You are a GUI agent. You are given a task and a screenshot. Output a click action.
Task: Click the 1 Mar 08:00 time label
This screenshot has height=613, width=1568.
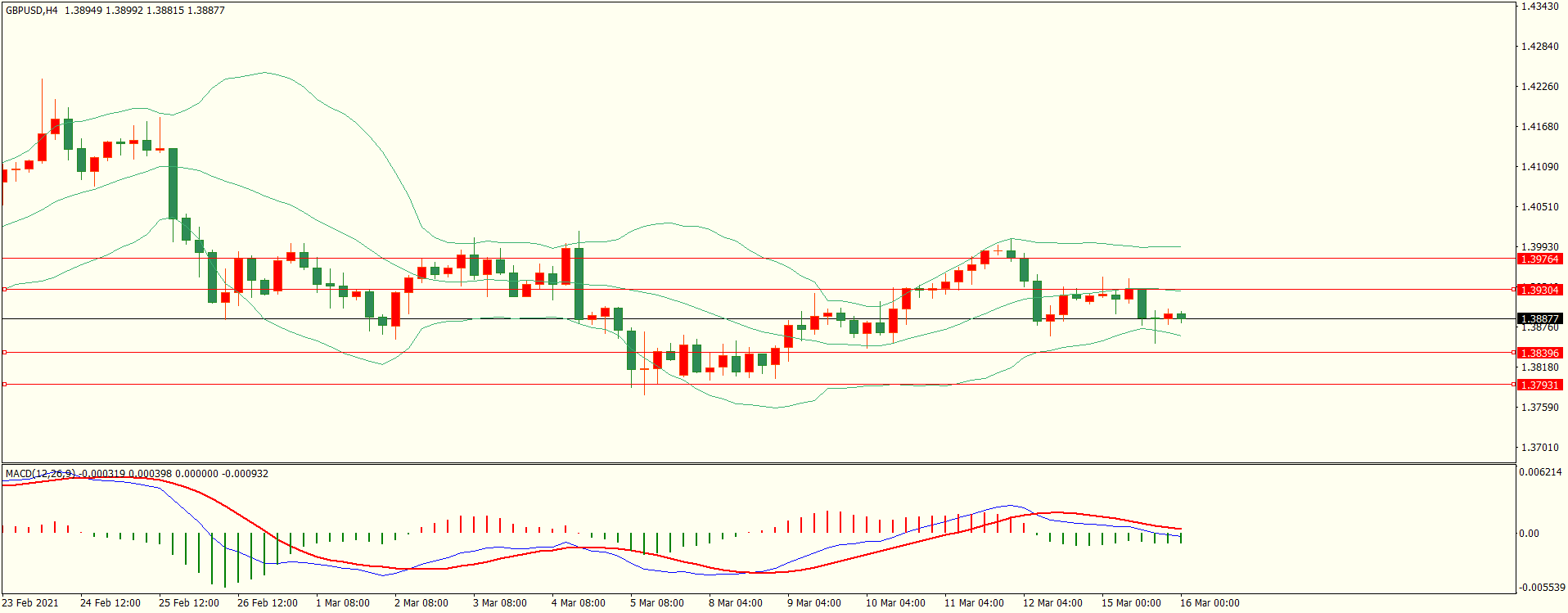click(343, 603)
